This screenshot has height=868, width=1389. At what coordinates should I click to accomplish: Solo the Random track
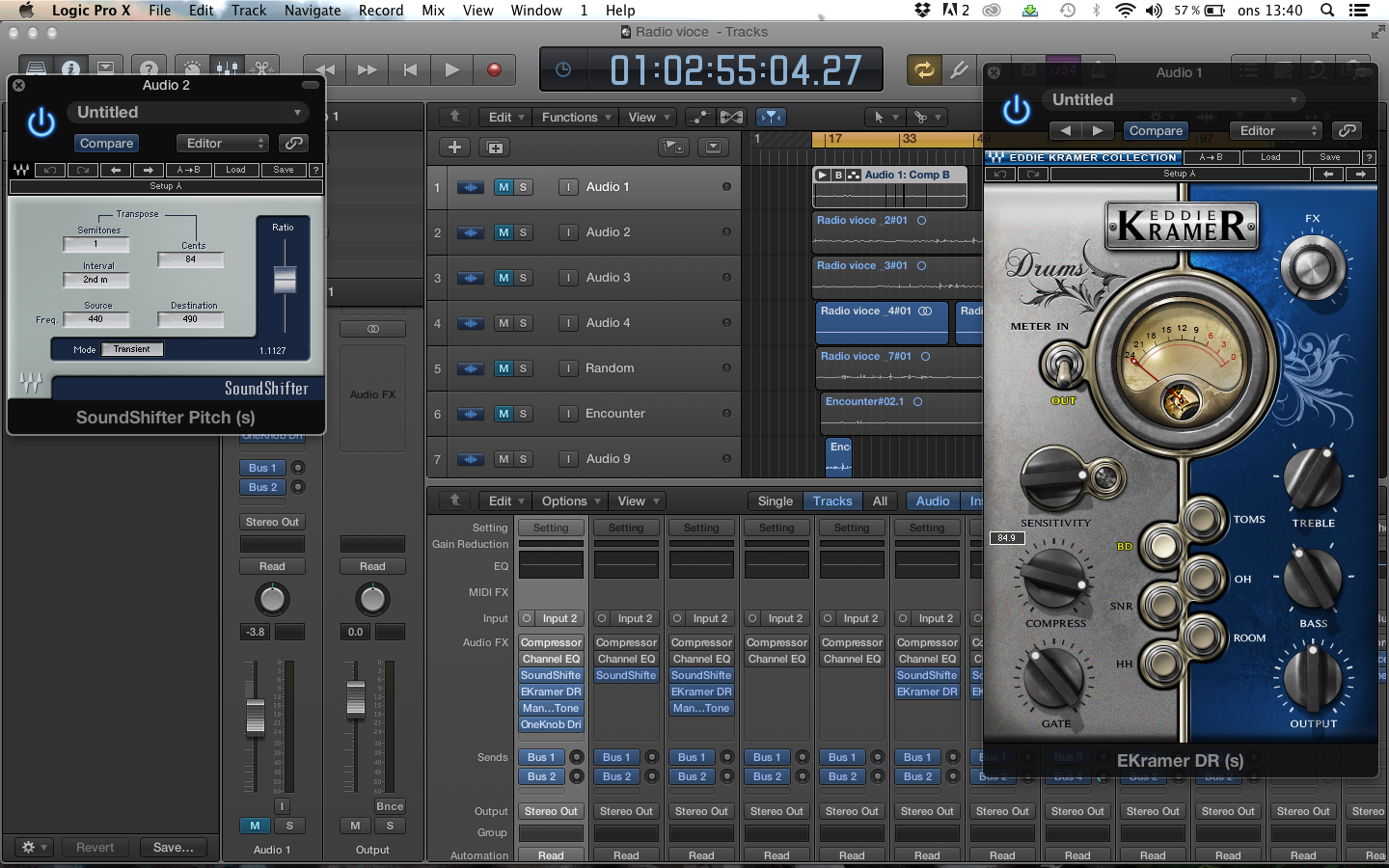(x=524, y=368)
